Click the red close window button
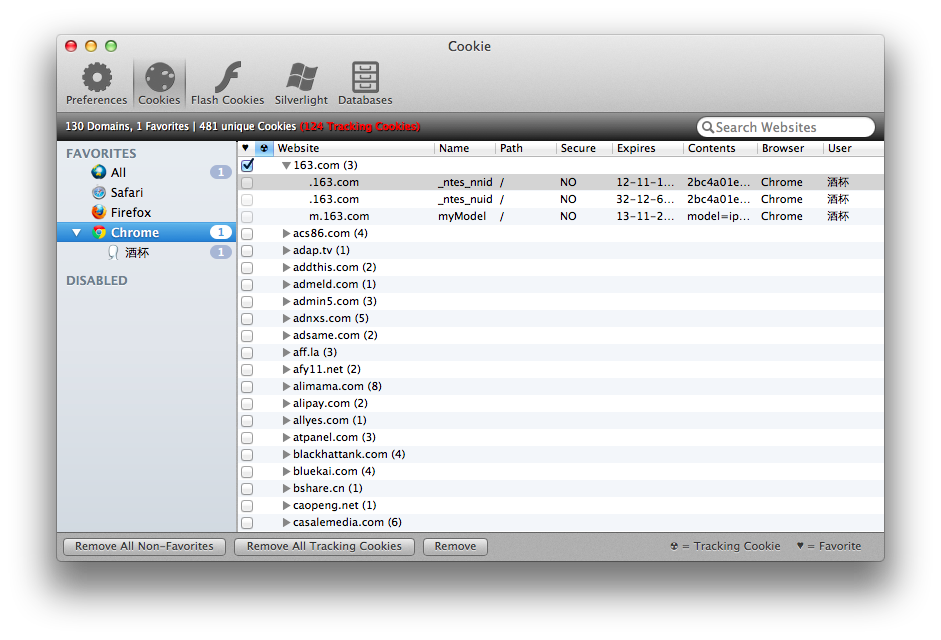The height and width of the screenshot is (640, 941). (71, 46)
